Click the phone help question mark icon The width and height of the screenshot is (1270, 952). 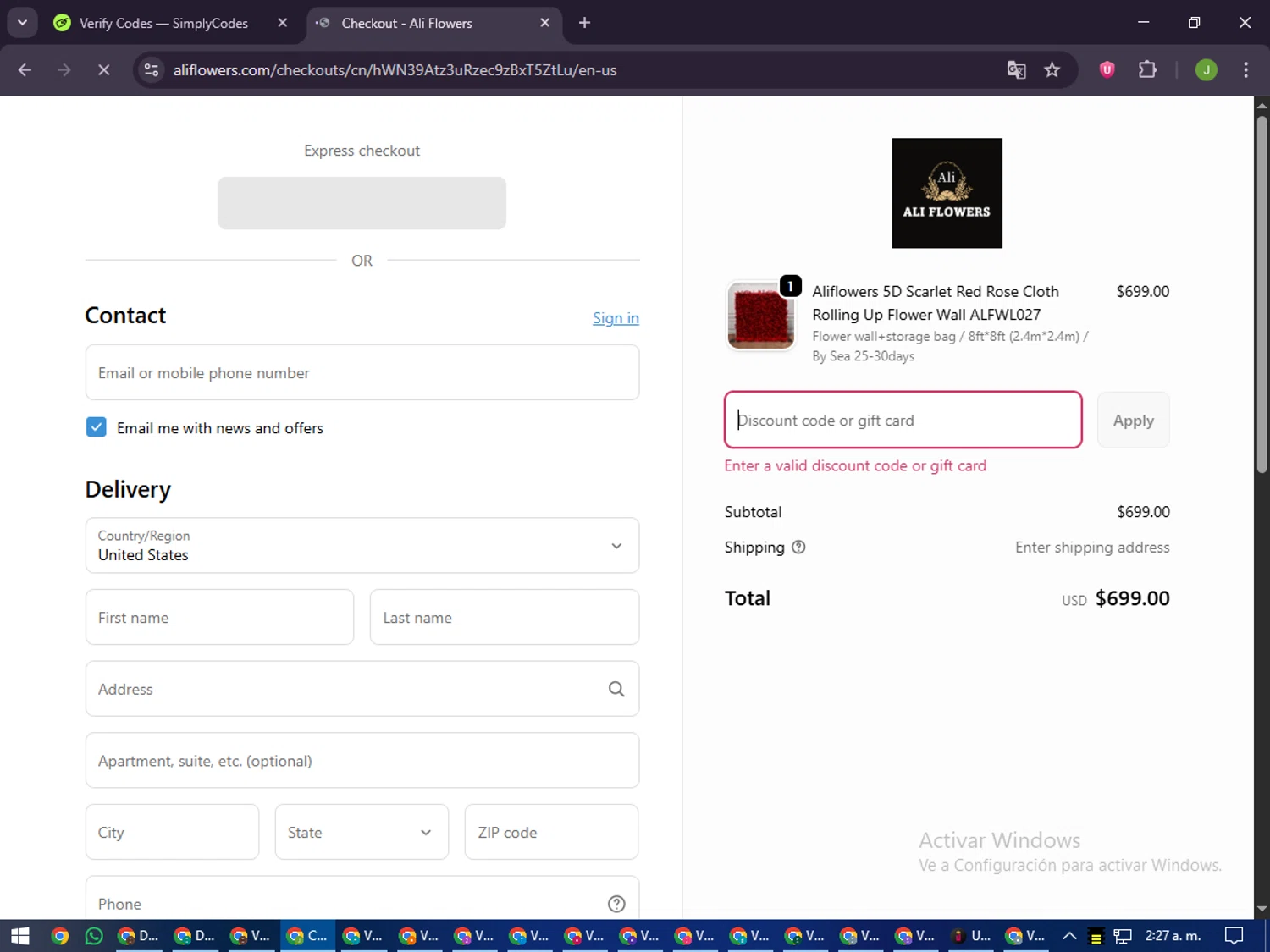616,904
